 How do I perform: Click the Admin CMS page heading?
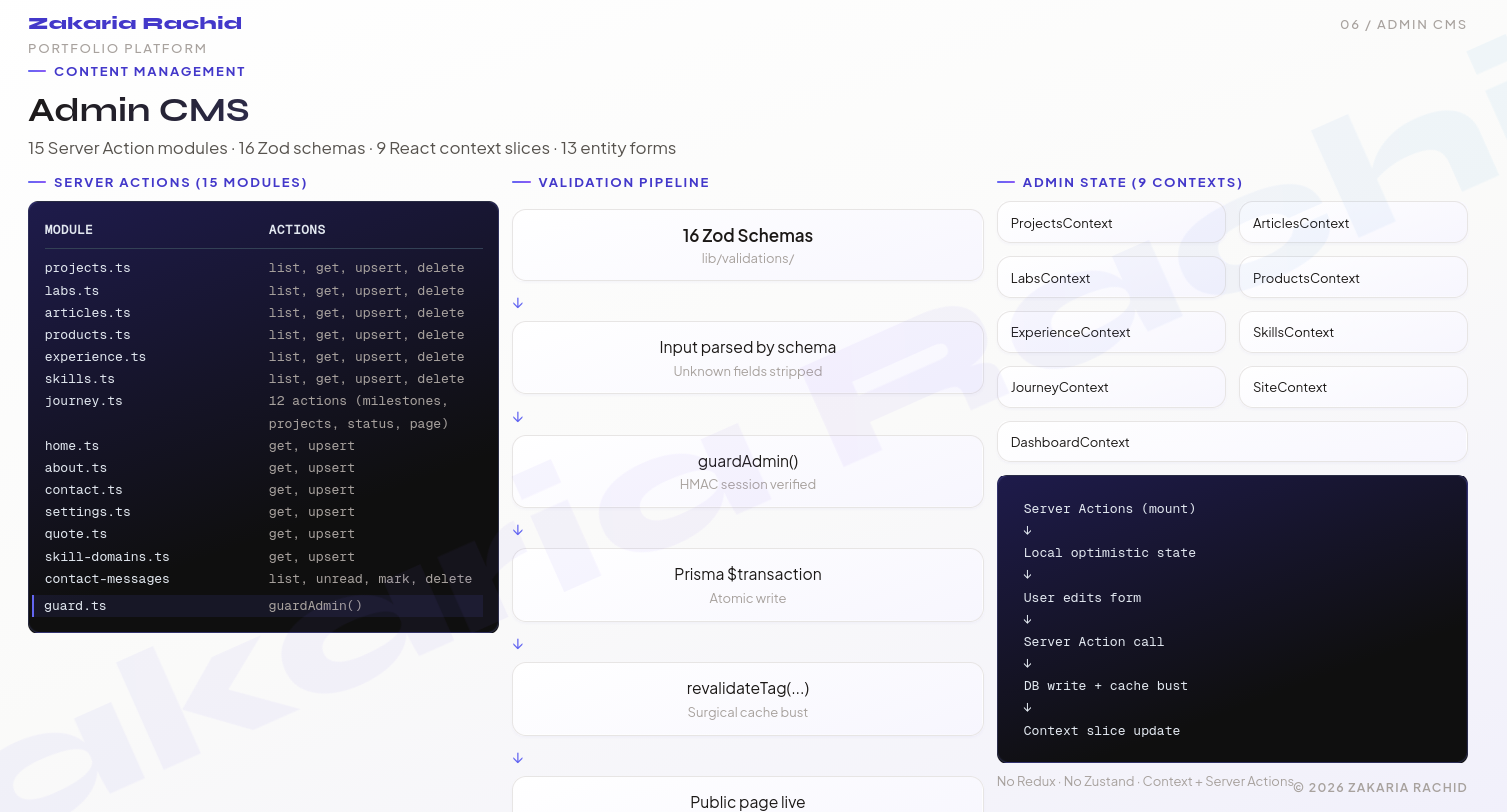(138, 110)
